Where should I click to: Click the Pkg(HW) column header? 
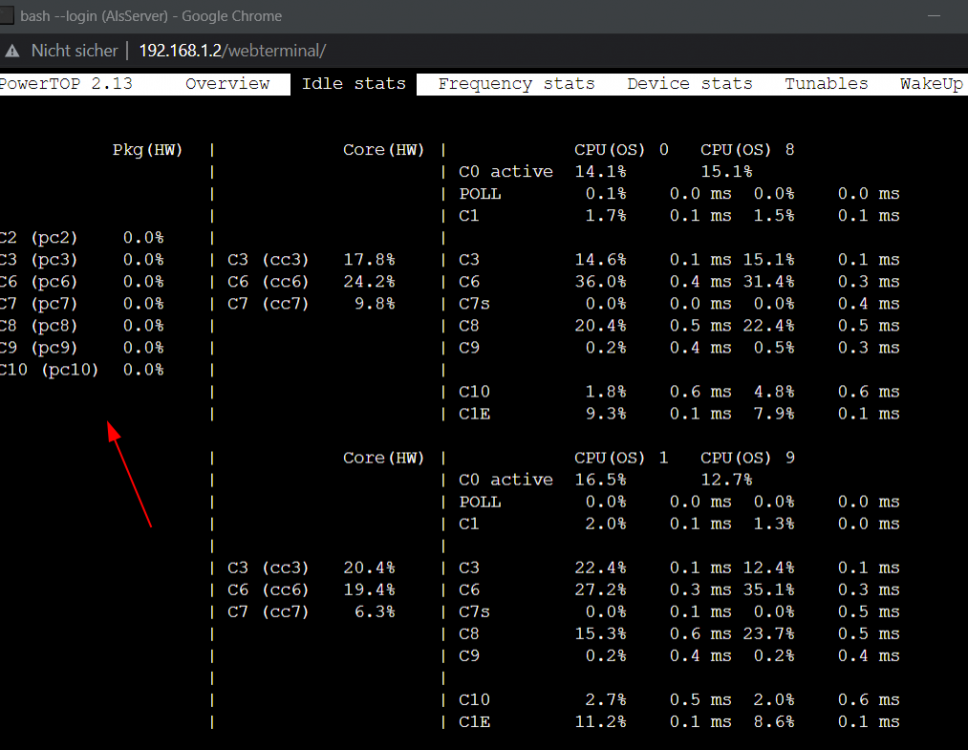[x=148, y=150]
